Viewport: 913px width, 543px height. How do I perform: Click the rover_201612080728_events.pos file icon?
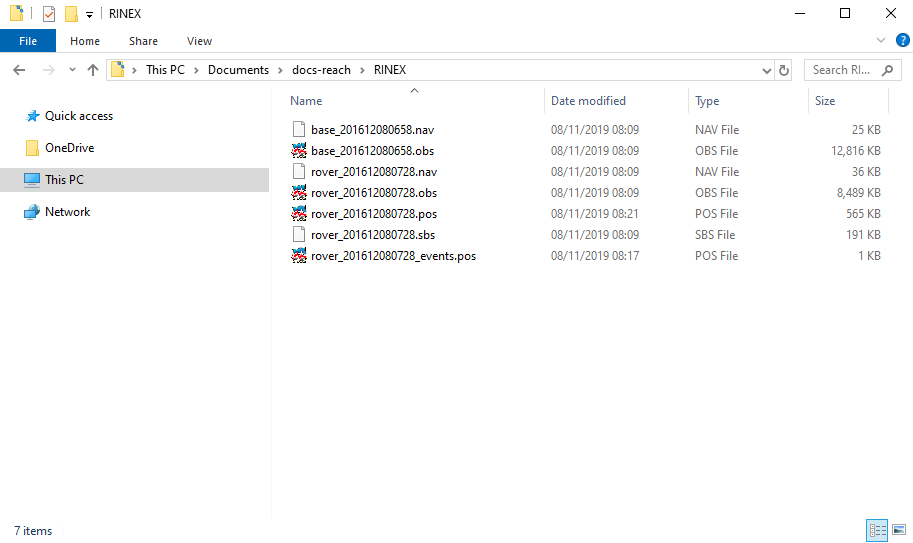click(299, 255)
